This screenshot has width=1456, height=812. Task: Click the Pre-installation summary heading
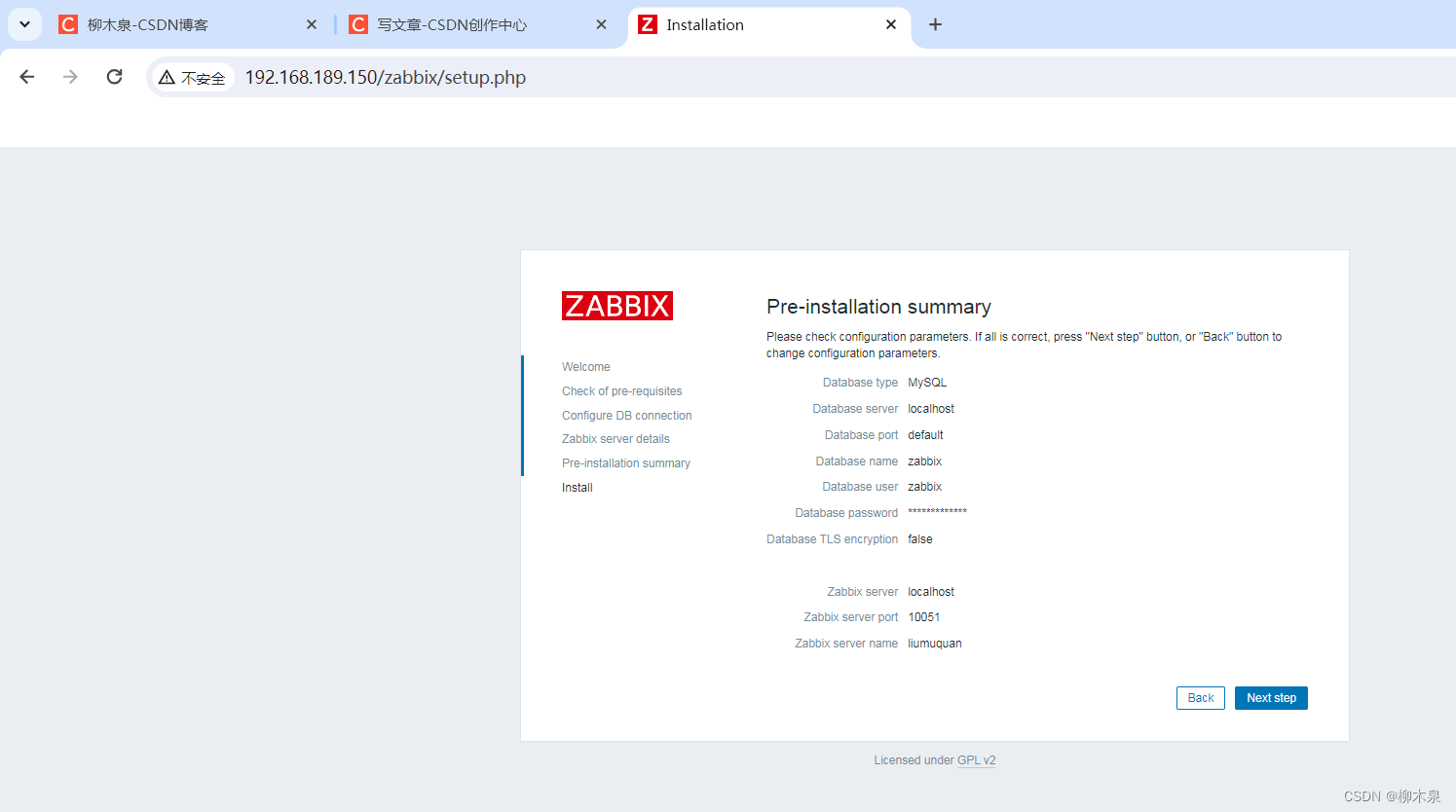878,307
